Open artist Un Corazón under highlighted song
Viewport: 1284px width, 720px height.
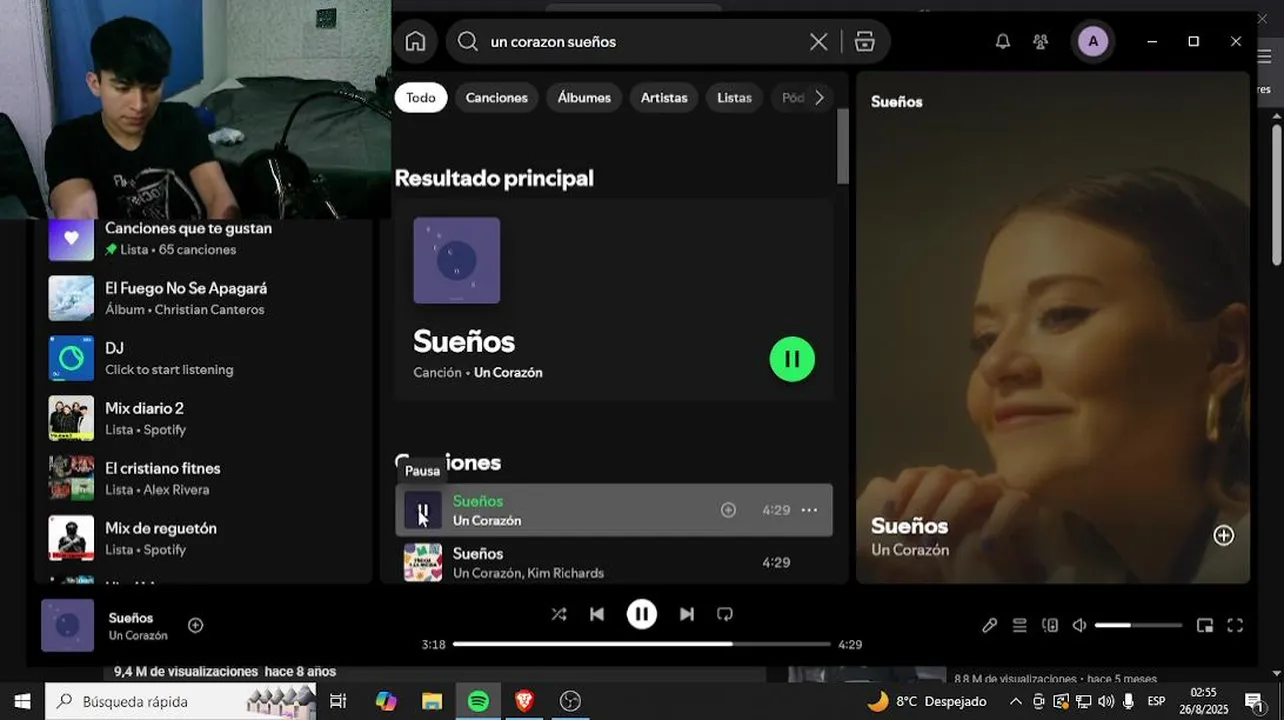(x=487, y=520)
